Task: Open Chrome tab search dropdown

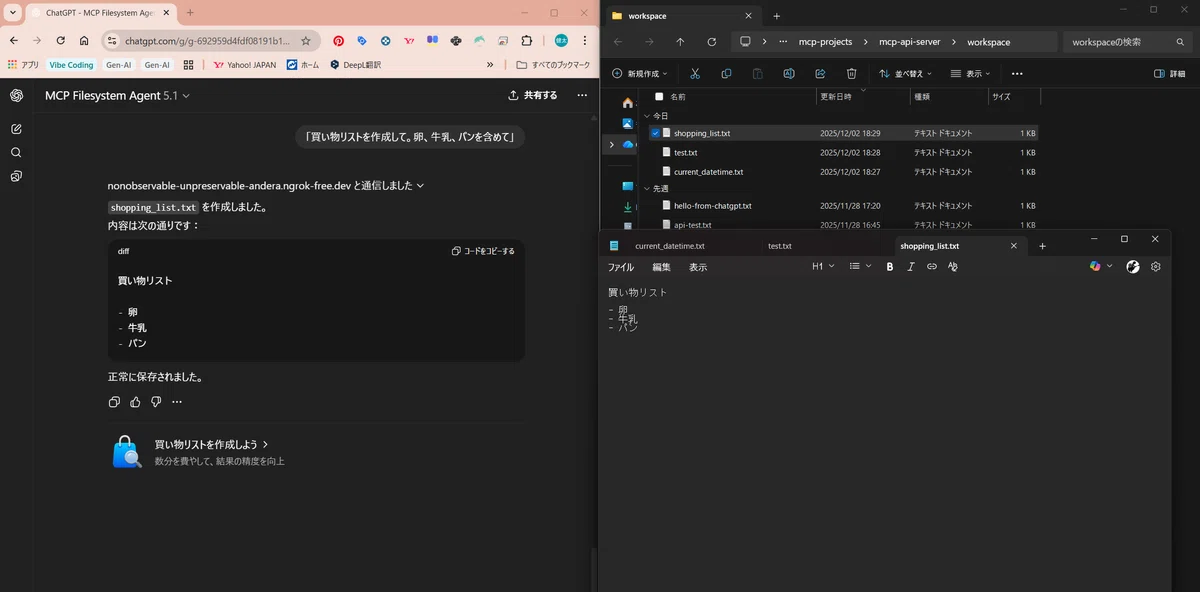Action: pyautogui.click(x=13, y=12)
